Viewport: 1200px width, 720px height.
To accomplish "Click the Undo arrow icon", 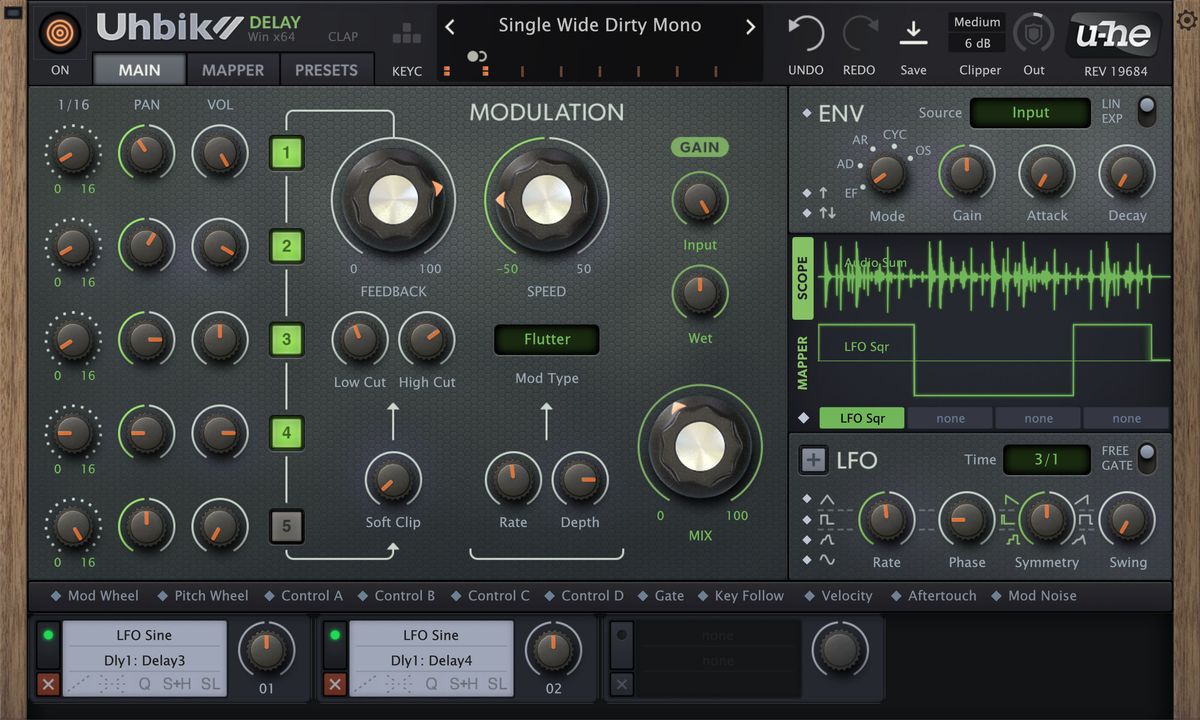I will coord(806,33).
